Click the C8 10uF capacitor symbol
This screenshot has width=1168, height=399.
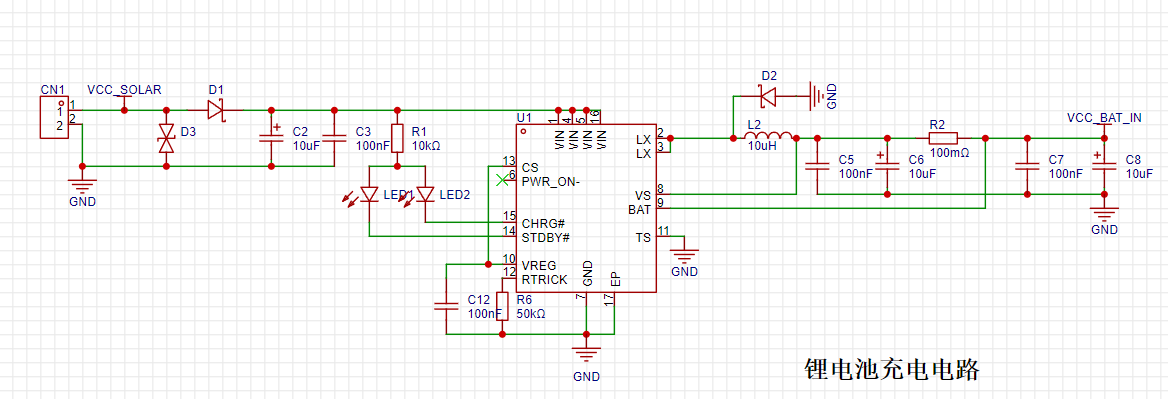[x=1104, y=166]
